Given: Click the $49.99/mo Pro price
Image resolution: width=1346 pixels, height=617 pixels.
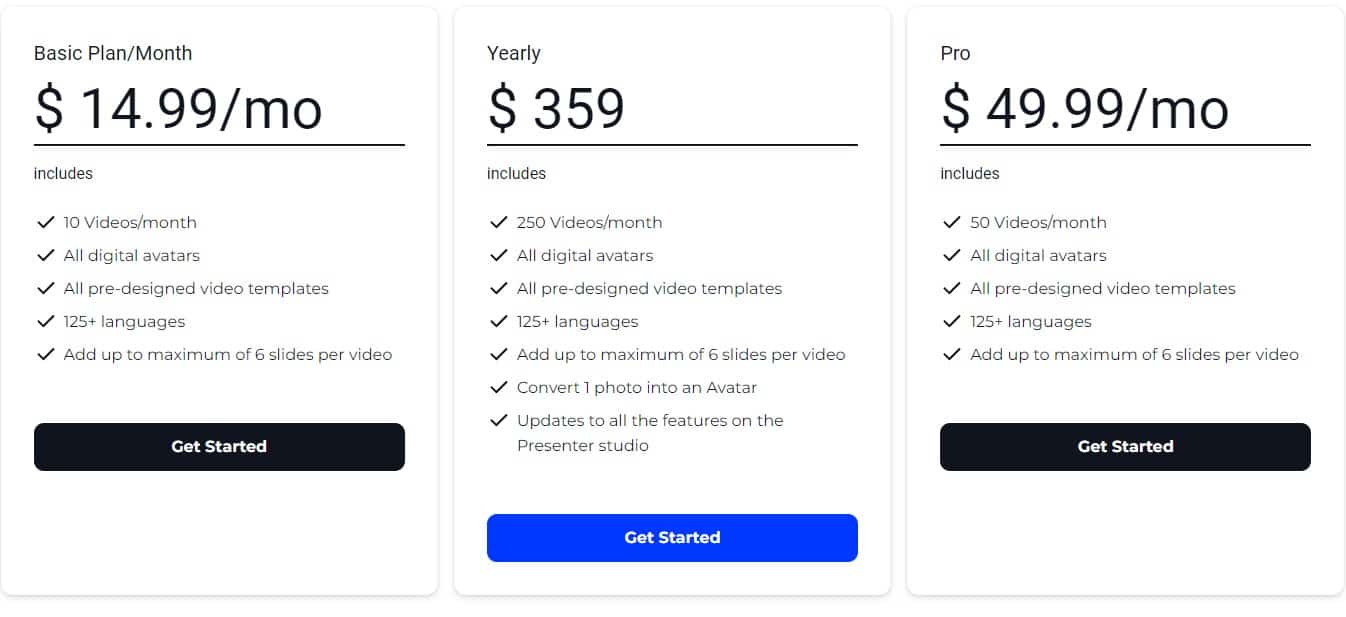Looking at the screenshot, I should [x=1082, y=108].
